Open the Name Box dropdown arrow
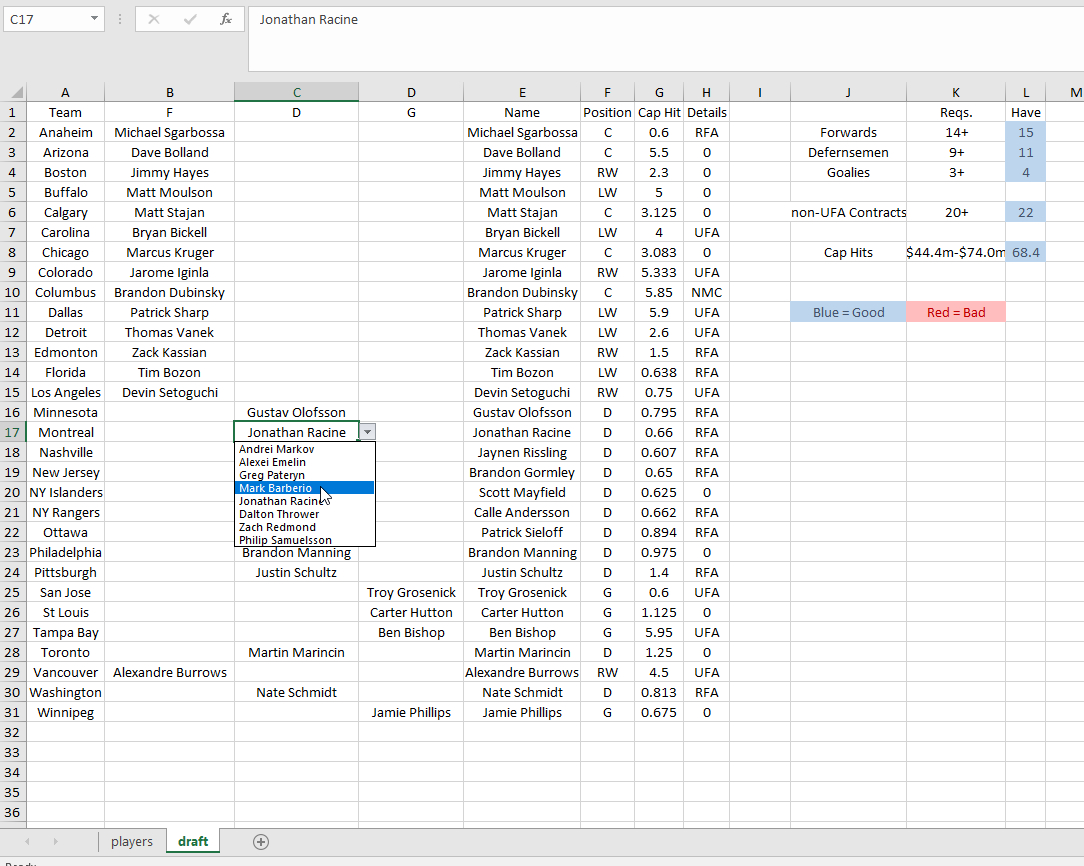Viewport: 1084px width, 866px height. pos(94,19)
